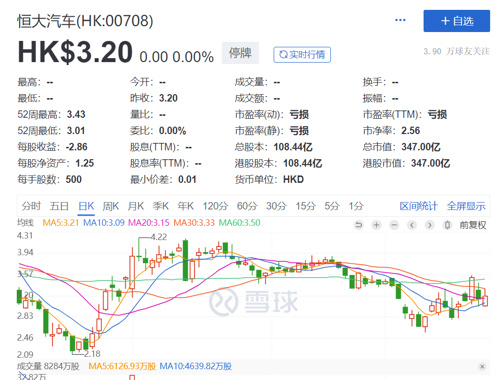Zoom in chart with plus icon
The width and height of the screenshot is (500, 380).
click(x=376, y=225)
